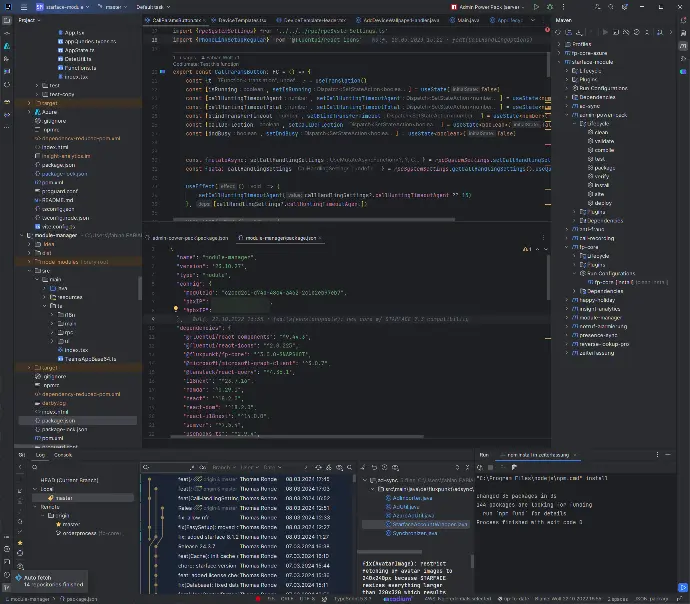Open IDE settings gear in the title bar
This screenshot has height=604, width=690.
(x=624, y=7)
